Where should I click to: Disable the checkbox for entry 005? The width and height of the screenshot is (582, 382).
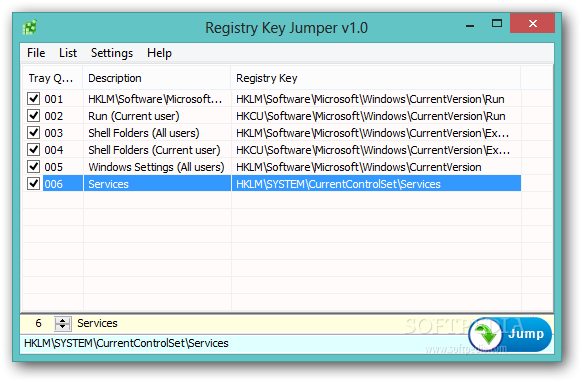(x=33, y=167)
